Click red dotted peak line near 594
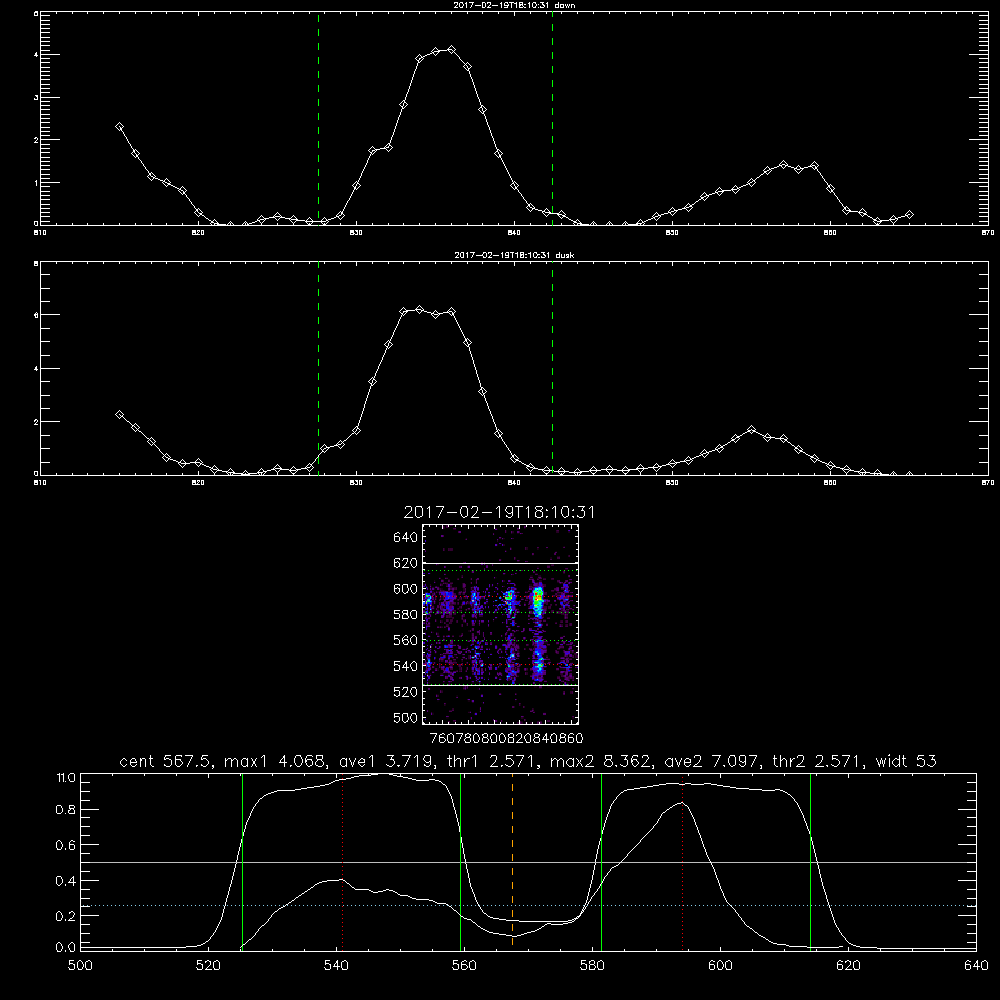1000x1000 pixels. (x=682, y=861)
